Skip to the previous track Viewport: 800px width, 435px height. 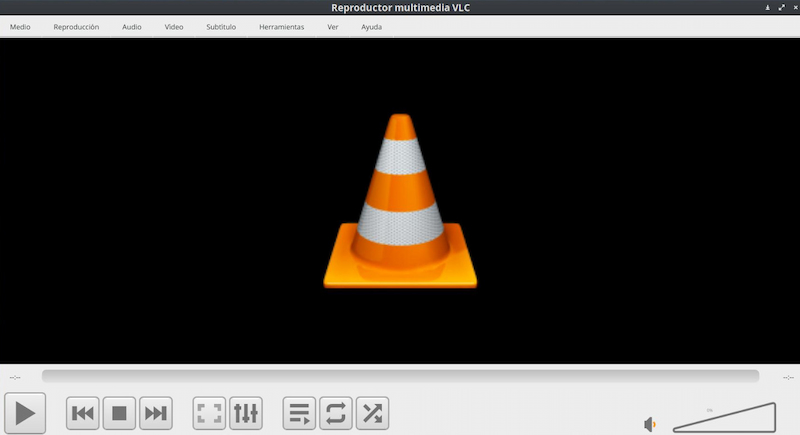[x=84, y=412]
